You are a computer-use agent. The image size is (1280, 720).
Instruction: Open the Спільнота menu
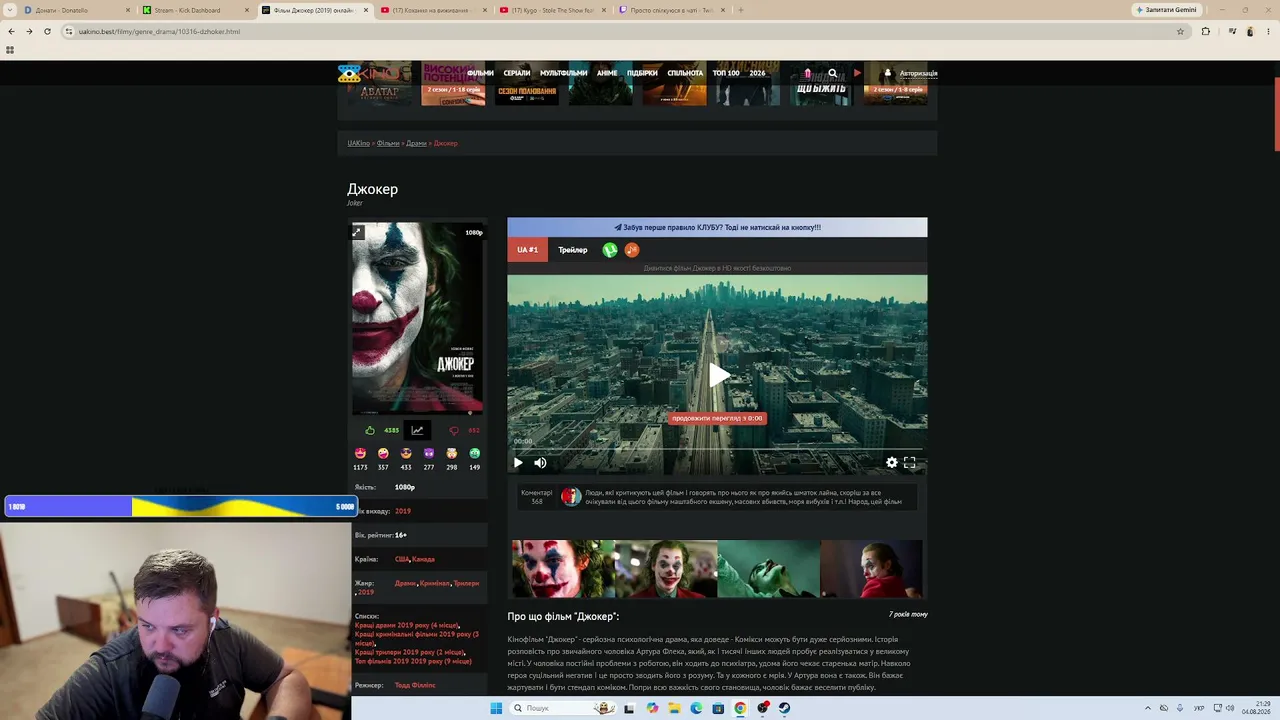tap(685, 73)
